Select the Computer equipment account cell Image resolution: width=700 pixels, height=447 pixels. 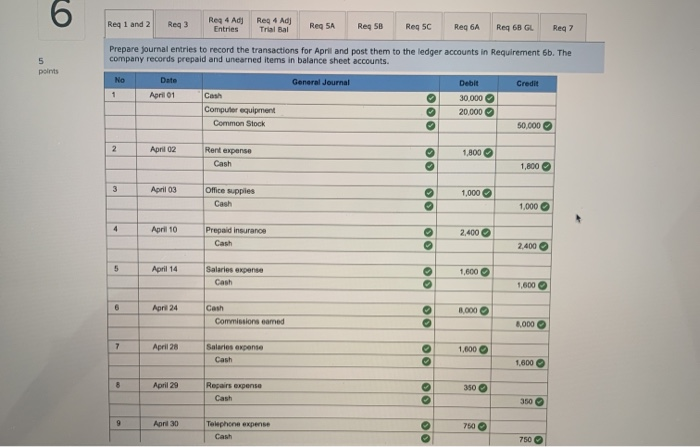320,111
